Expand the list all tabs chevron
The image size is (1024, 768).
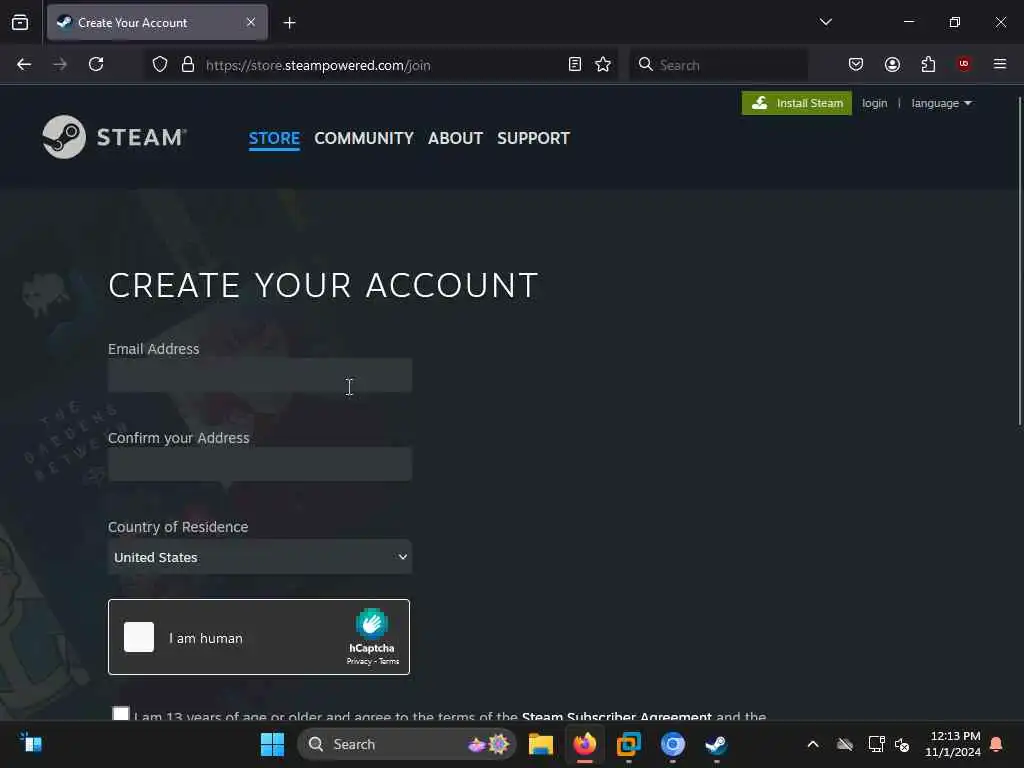click(825, 22)
